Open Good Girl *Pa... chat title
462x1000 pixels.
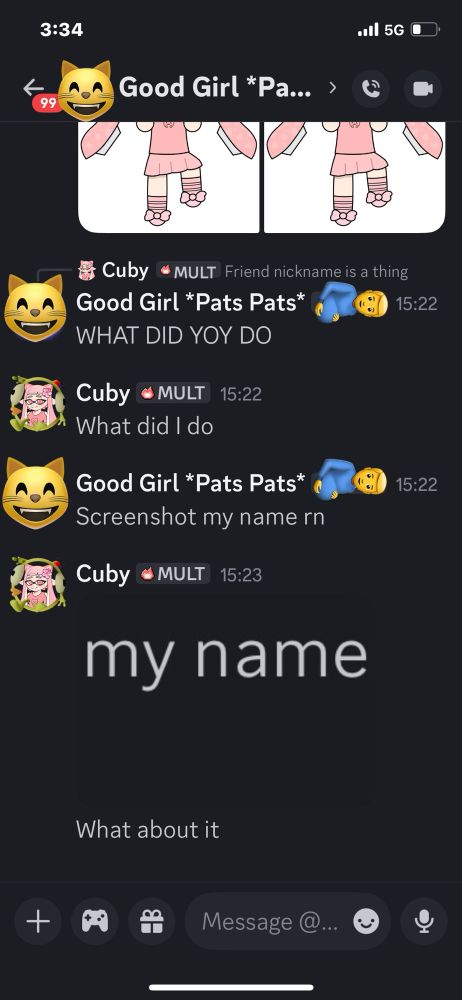coord(215,87)
